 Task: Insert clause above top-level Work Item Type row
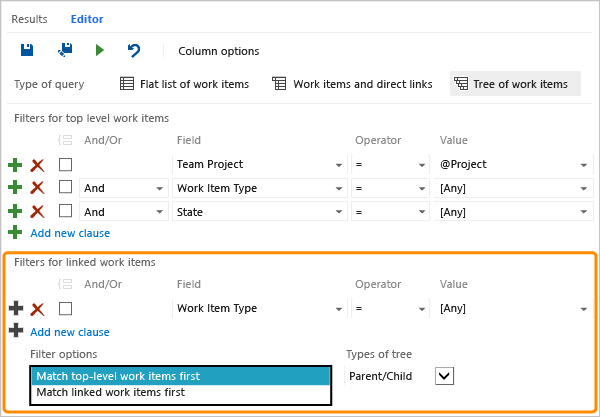(15, 187)
